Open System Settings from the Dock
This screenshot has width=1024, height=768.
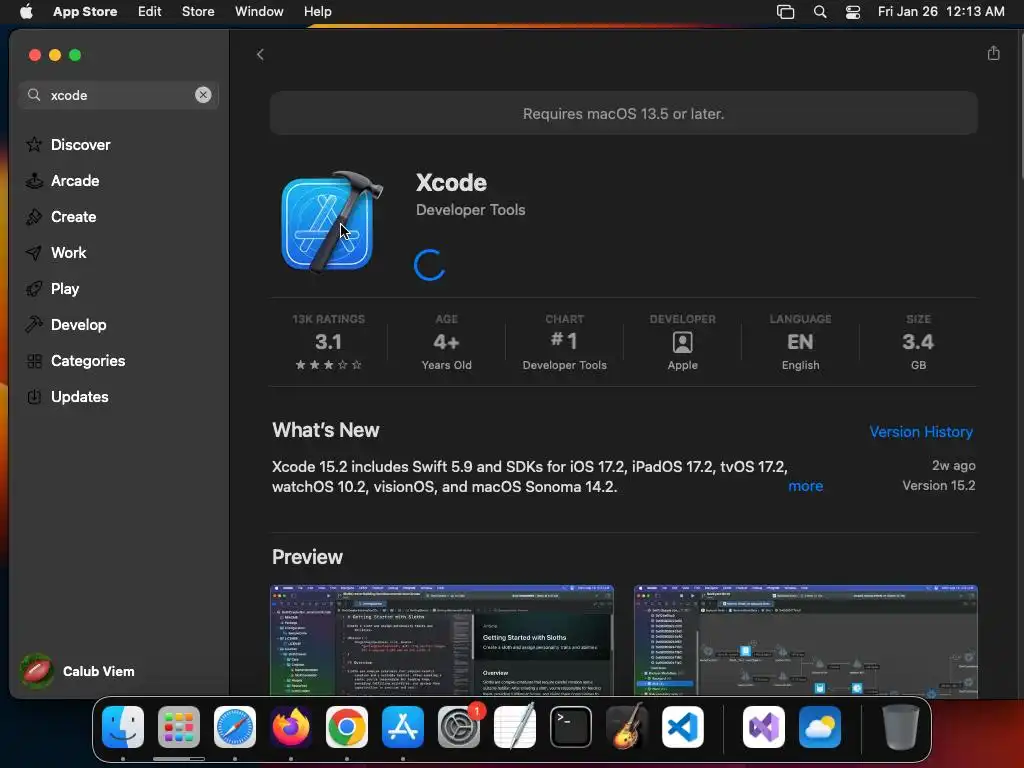[459, 727]
